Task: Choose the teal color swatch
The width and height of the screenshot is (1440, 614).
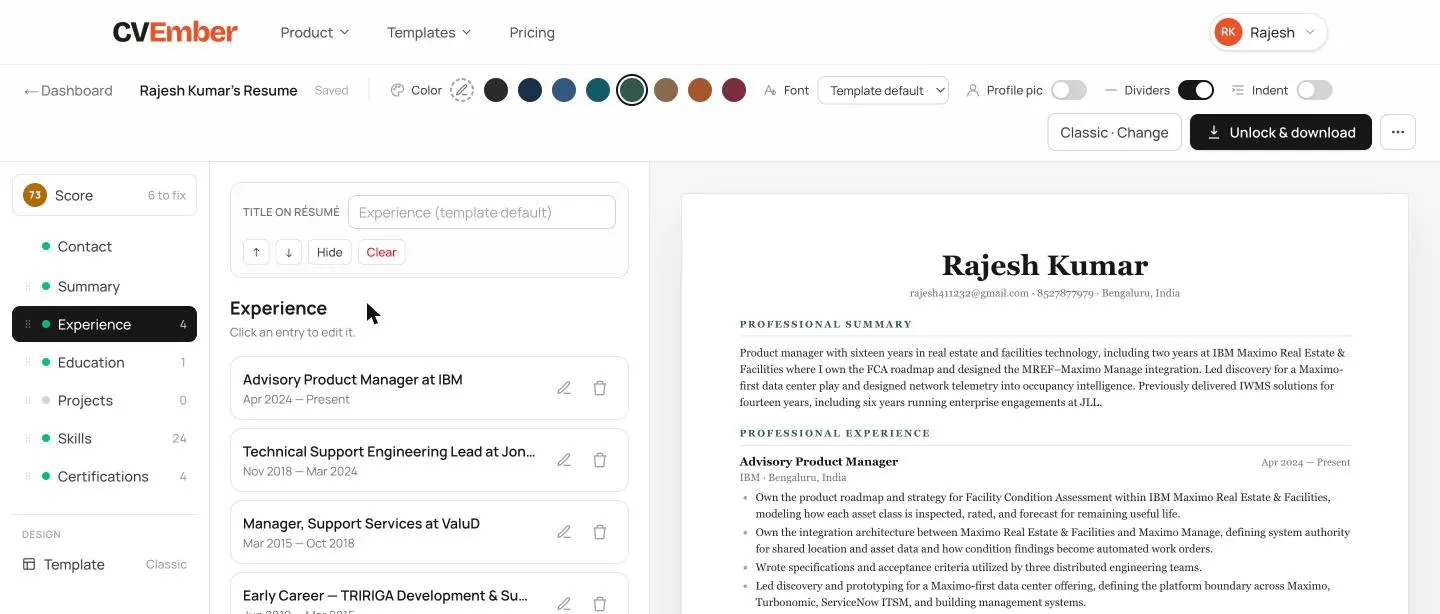Action: pos(598,90)
